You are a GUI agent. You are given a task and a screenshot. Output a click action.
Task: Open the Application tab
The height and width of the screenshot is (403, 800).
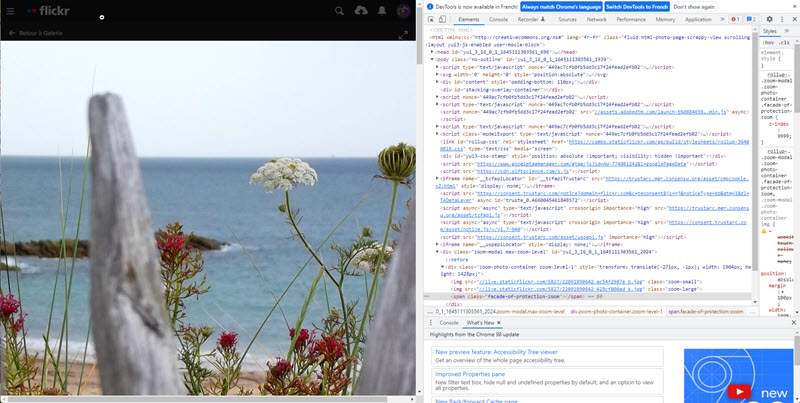[x=698, y=19]
